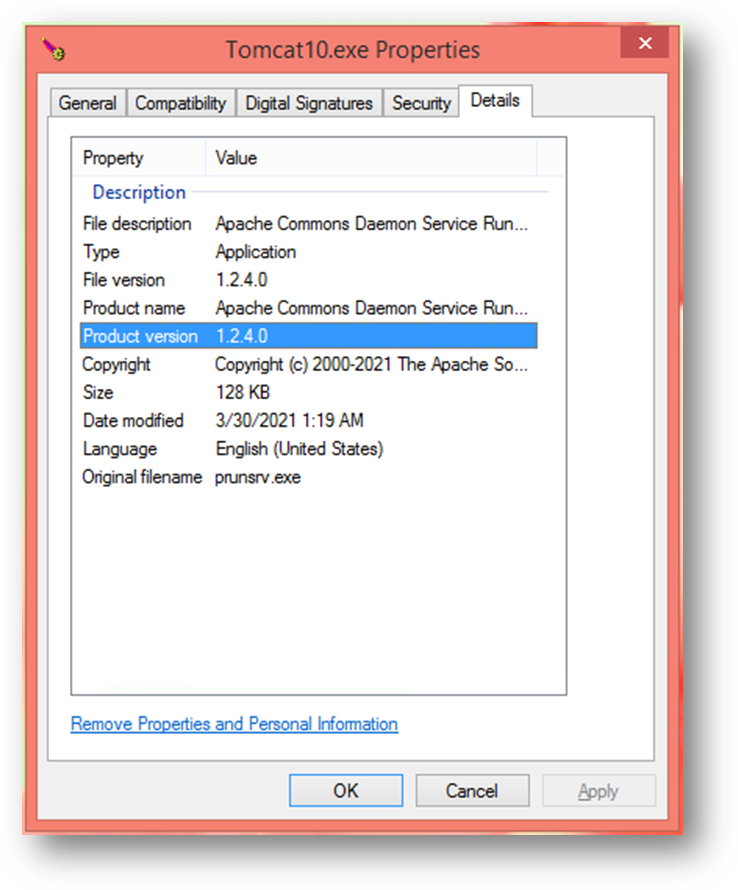The width and height of the screenshot is (738, 890).
Task: Open the Compatibility tab
Action: pyautogui.click(x=181, y=103)
